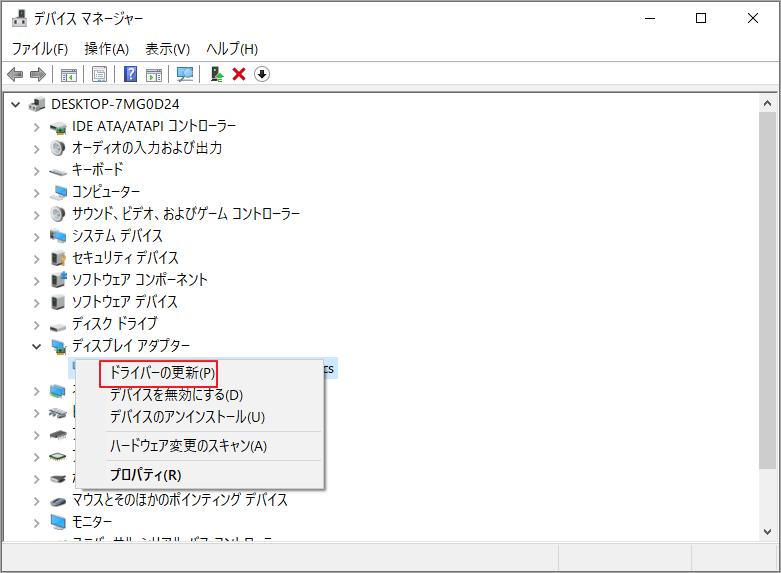Image resolution: width=781 pixels, height=573 pixels.
Task: Select the DESKTOP-7MG0D24 root label
Action: coord(115,104)
